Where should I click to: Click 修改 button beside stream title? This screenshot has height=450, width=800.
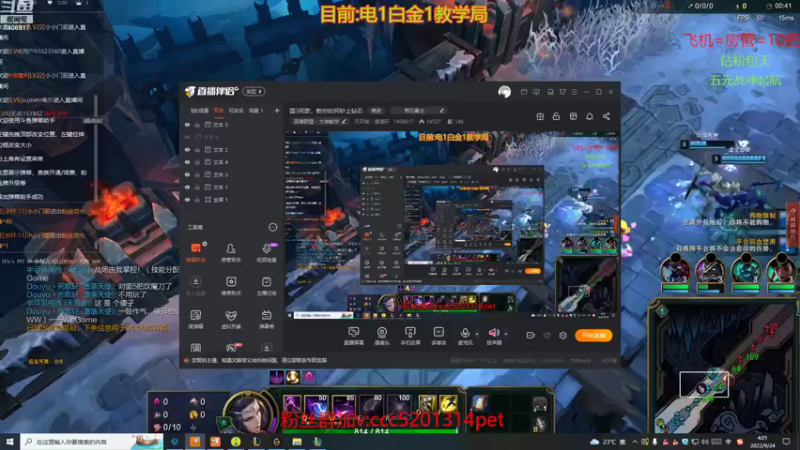pos(376,111)
